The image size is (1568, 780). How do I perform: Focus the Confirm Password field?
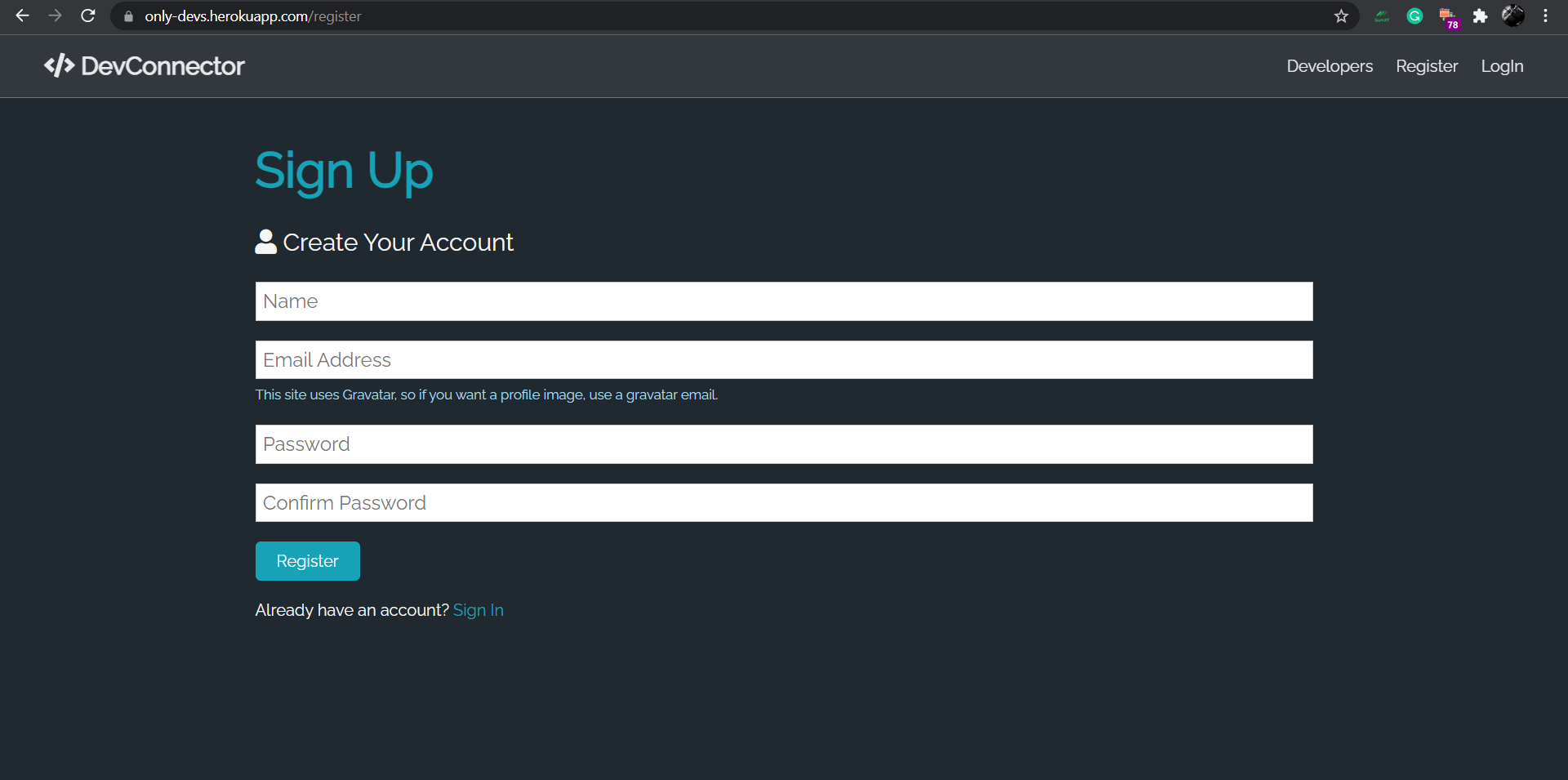[784, 503]
